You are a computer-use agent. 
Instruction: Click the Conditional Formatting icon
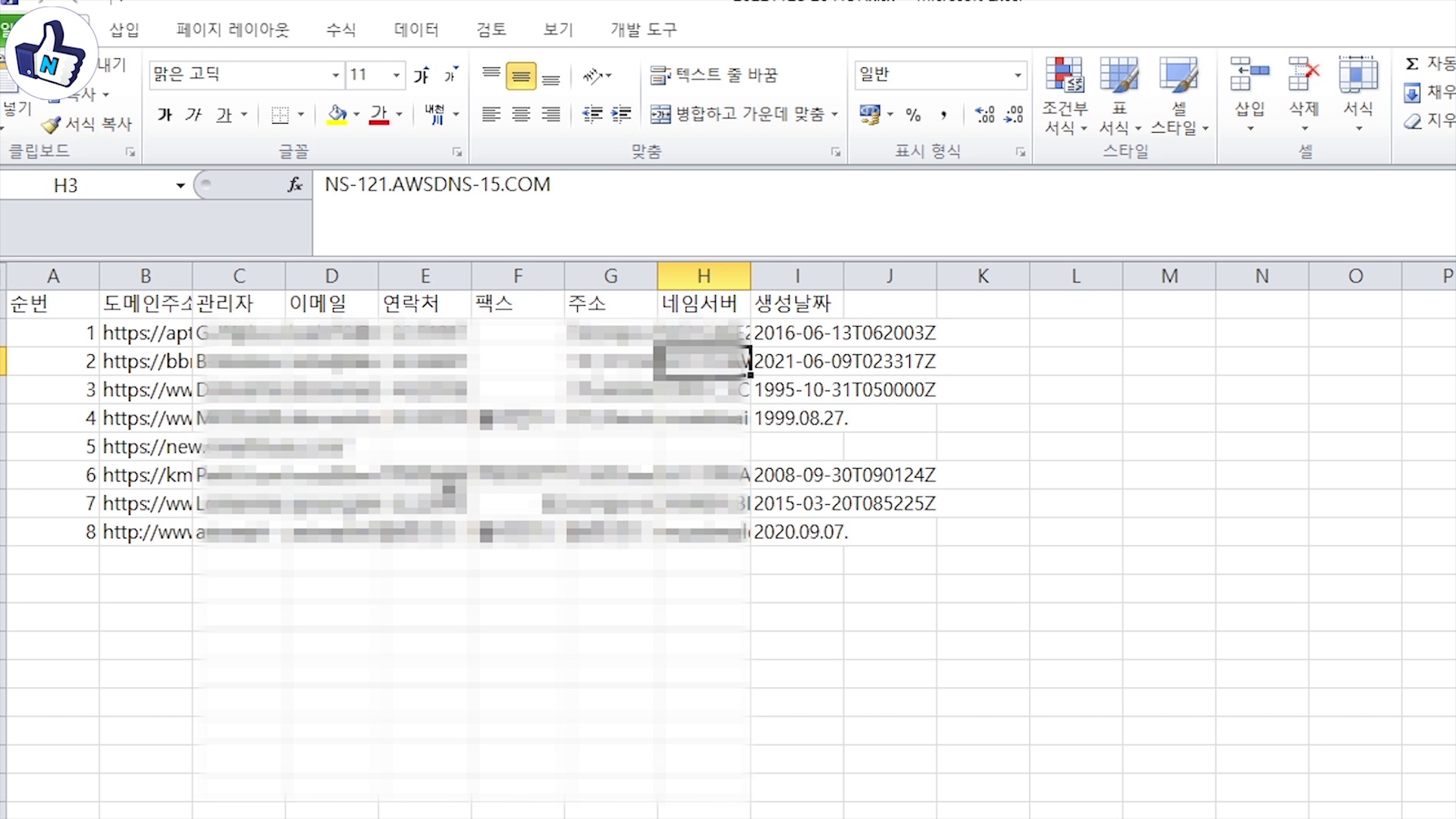[x=1064, y=76]
